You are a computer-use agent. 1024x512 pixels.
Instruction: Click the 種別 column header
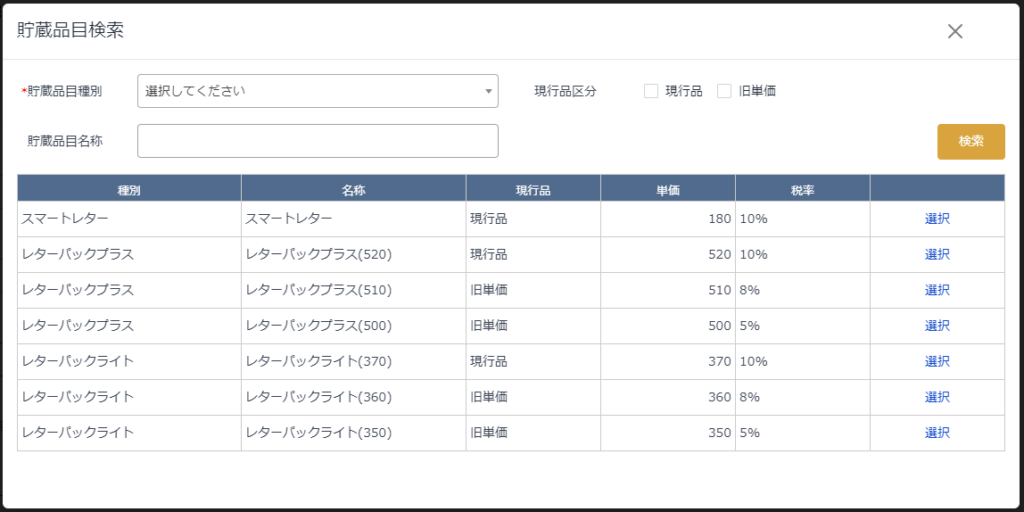coord(129,188)
